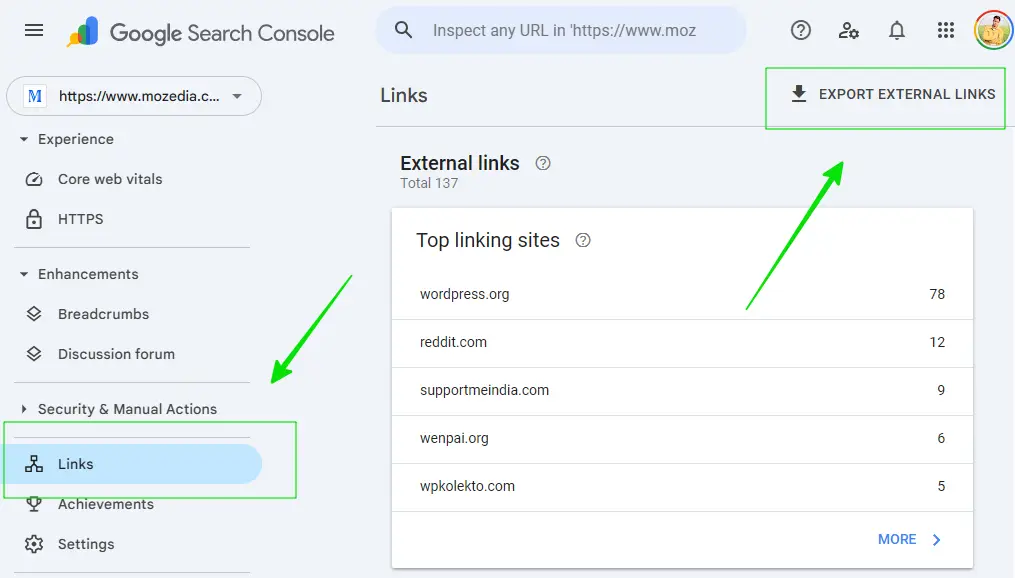Collapse the Experience section
The width and height of the screenshot is (1015, 578).
pos(25,139)
